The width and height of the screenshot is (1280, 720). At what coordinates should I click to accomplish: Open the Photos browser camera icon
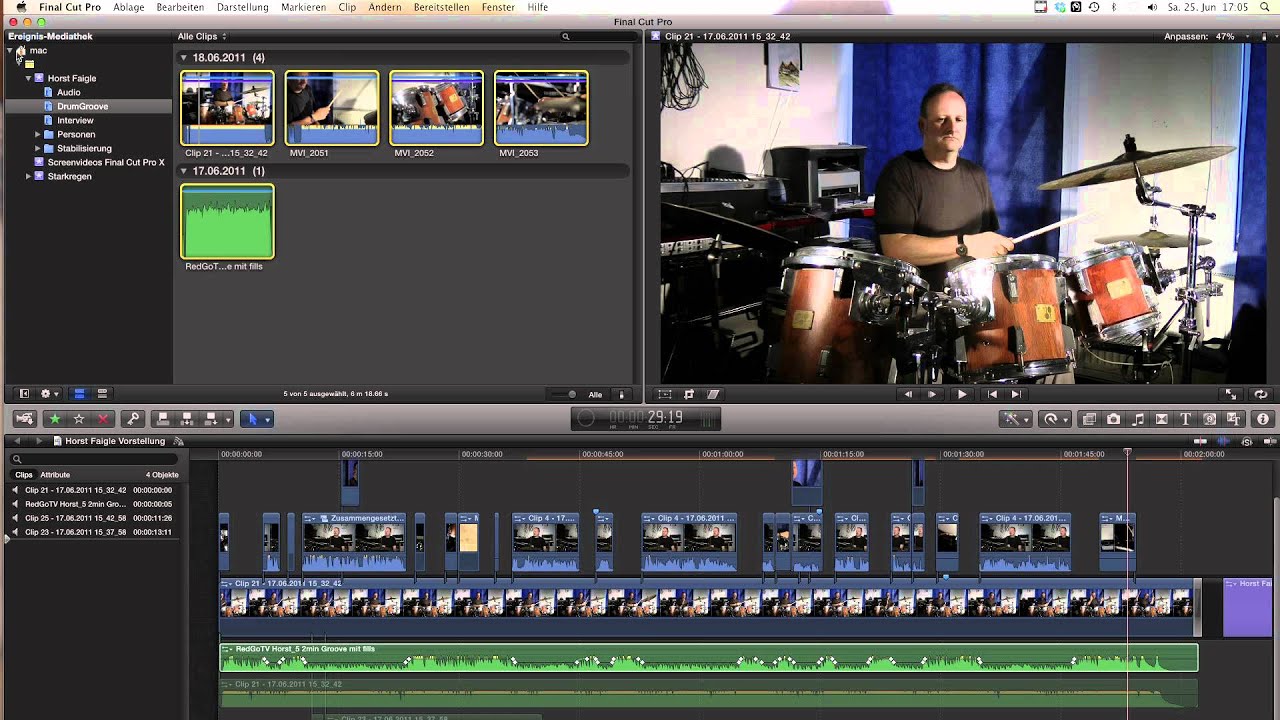(1113, 419)
